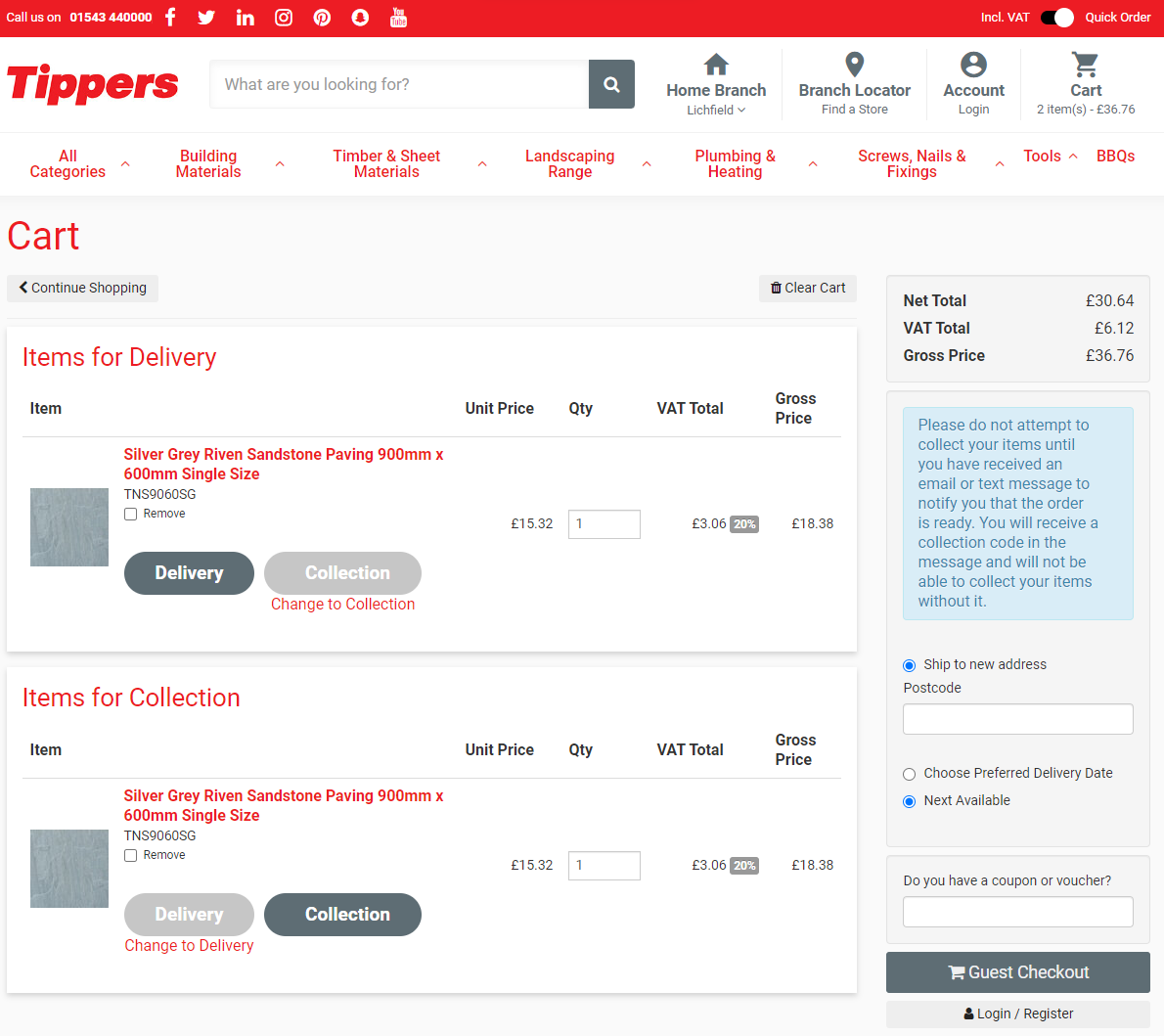Click the Account Login text
The height and width of the screenshot is (1036, 1164).
973,110
